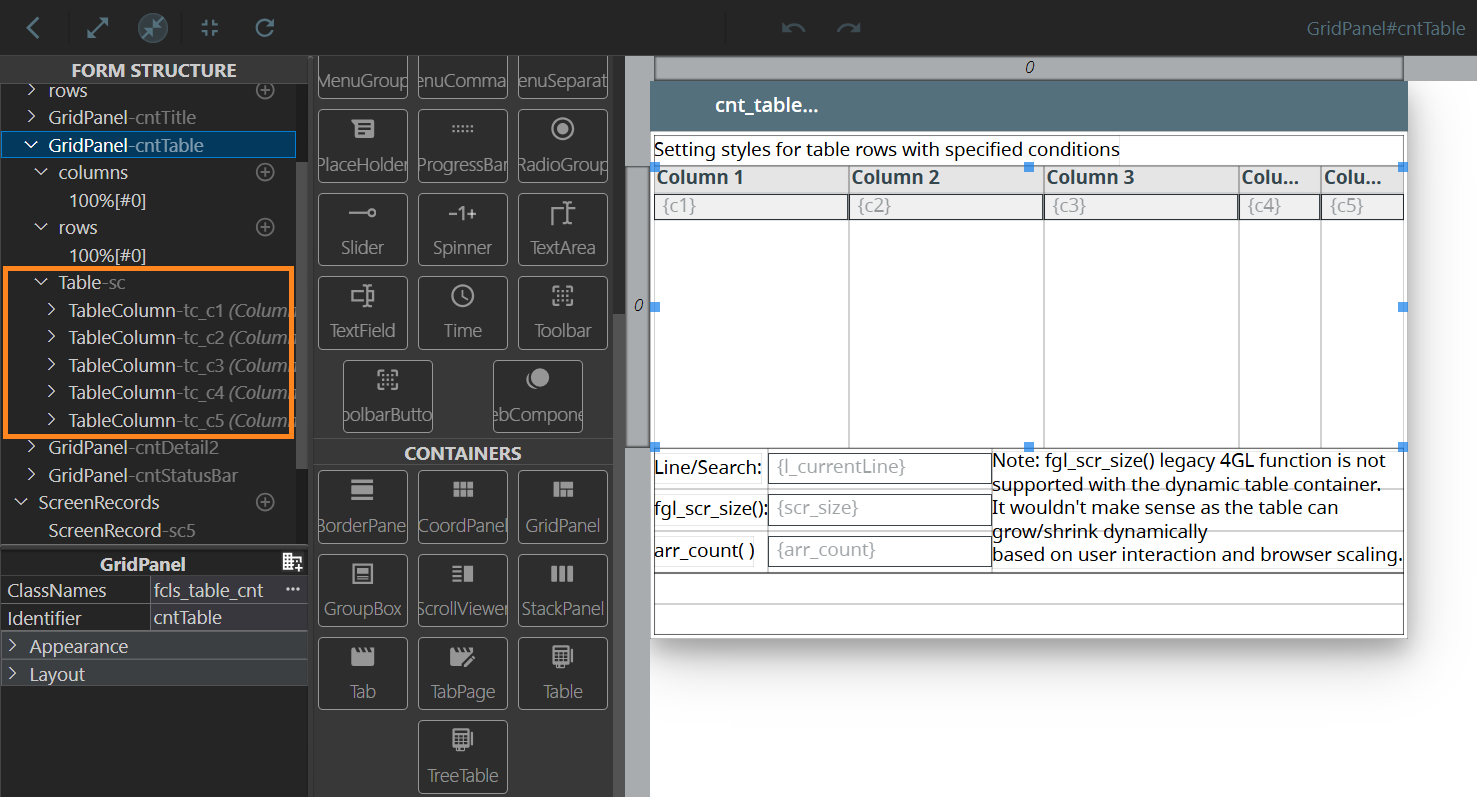Click the back arrow in top toolbar
This screenshot has height=797, width=1477.
coord(33,28)
